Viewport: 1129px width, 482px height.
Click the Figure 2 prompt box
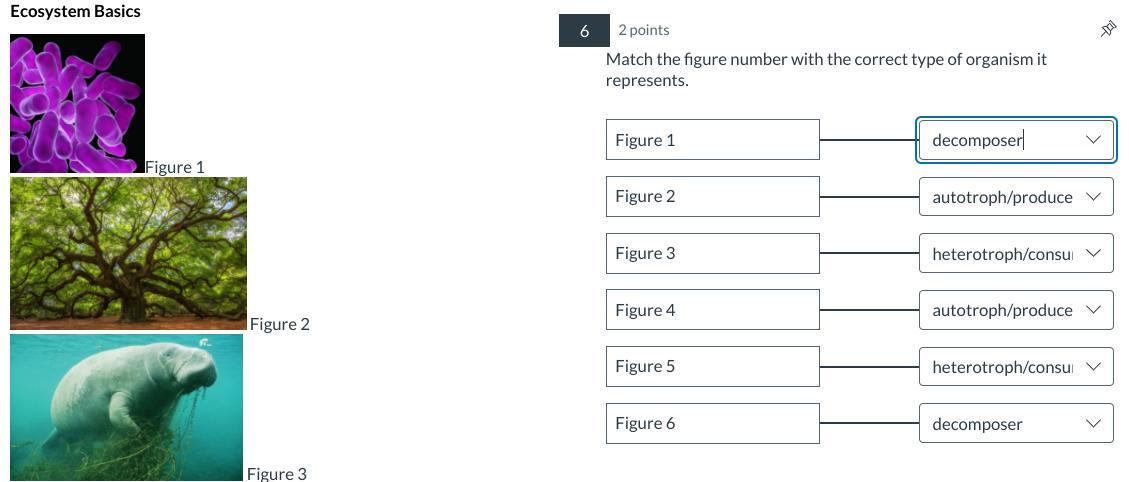coord(712,196)
